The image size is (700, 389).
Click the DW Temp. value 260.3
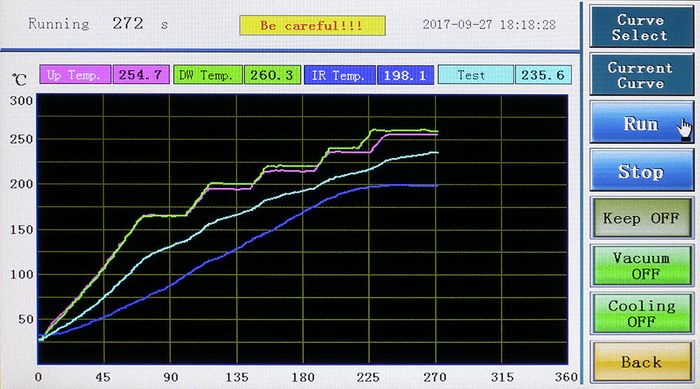click(x=272, y=75)
